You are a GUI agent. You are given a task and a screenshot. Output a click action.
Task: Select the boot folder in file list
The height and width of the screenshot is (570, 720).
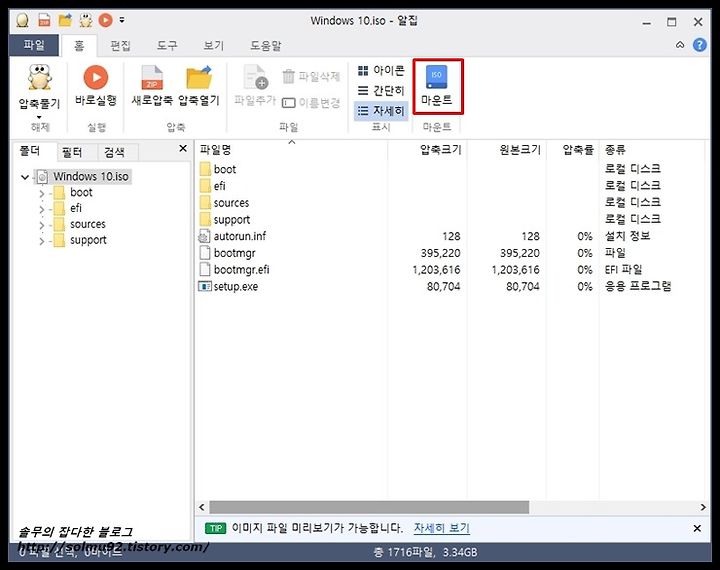pos(225,169)
